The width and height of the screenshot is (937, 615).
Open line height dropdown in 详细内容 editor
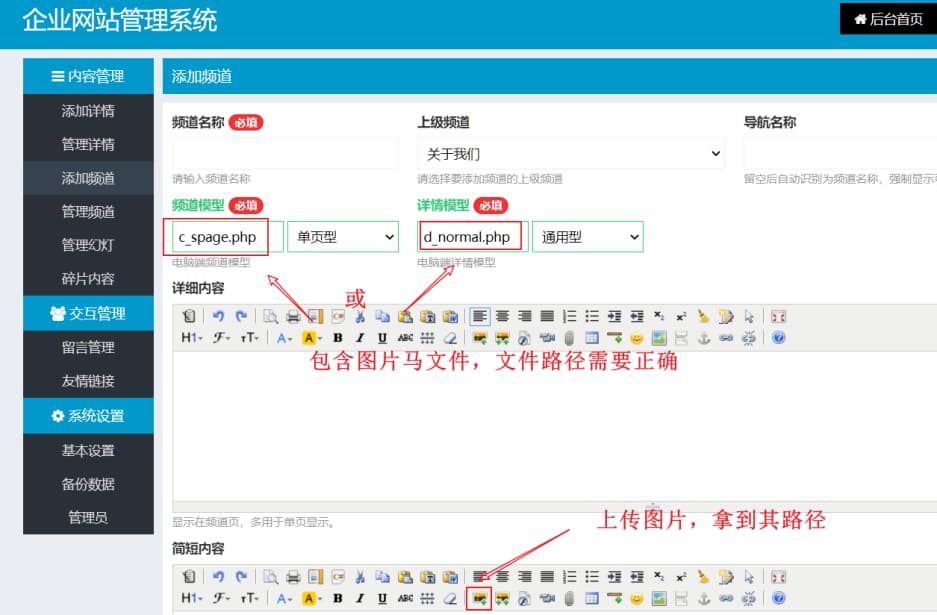[x=427, y=338]
